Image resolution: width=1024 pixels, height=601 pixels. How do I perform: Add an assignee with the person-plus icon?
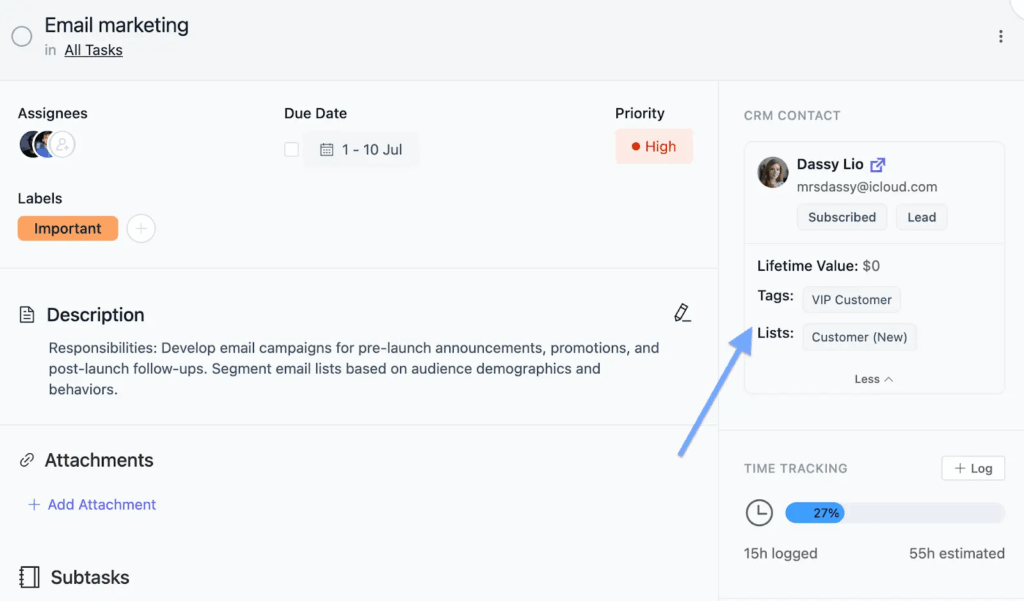point(60,145)
